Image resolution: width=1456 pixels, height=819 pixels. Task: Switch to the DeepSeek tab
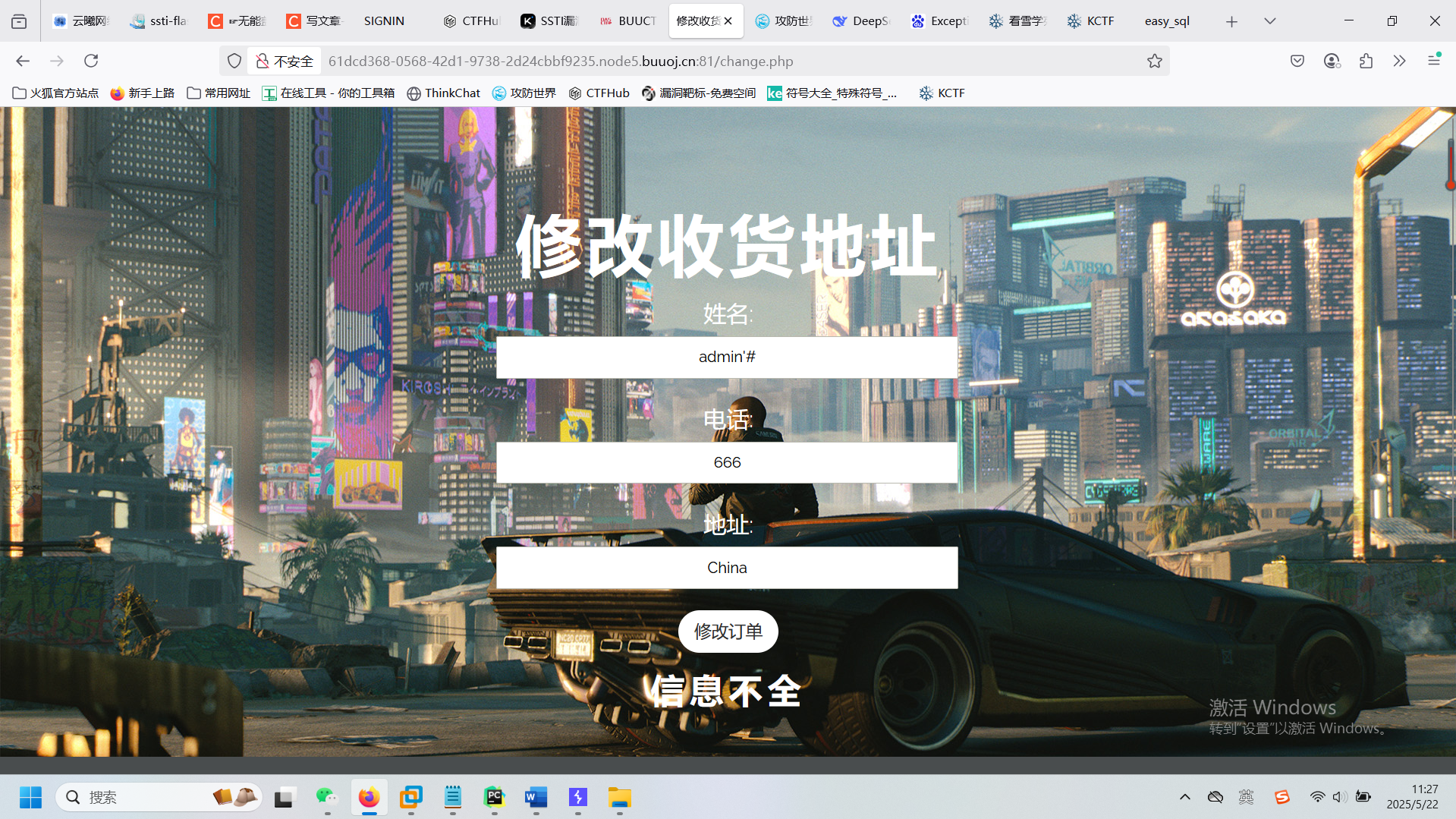861,21
